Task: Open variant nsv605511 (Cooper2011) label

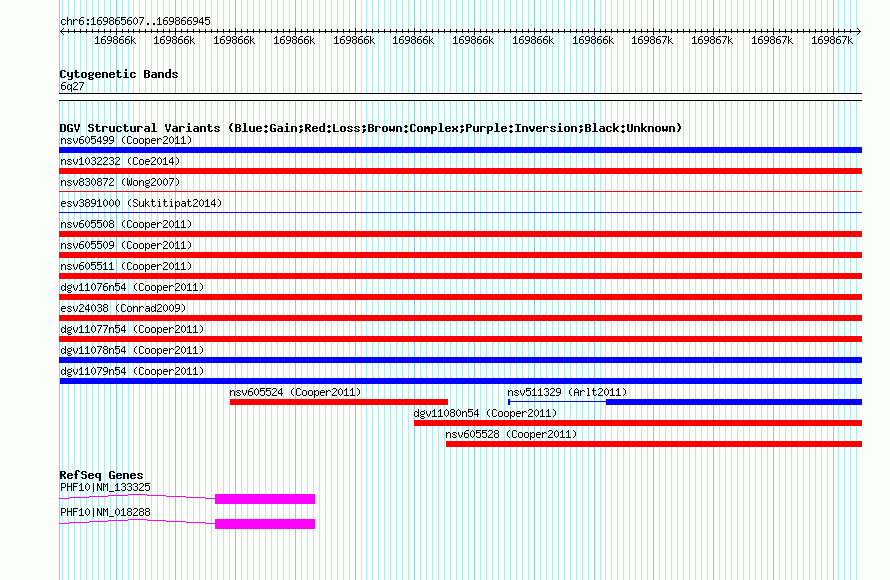Action: pos(126,266)
